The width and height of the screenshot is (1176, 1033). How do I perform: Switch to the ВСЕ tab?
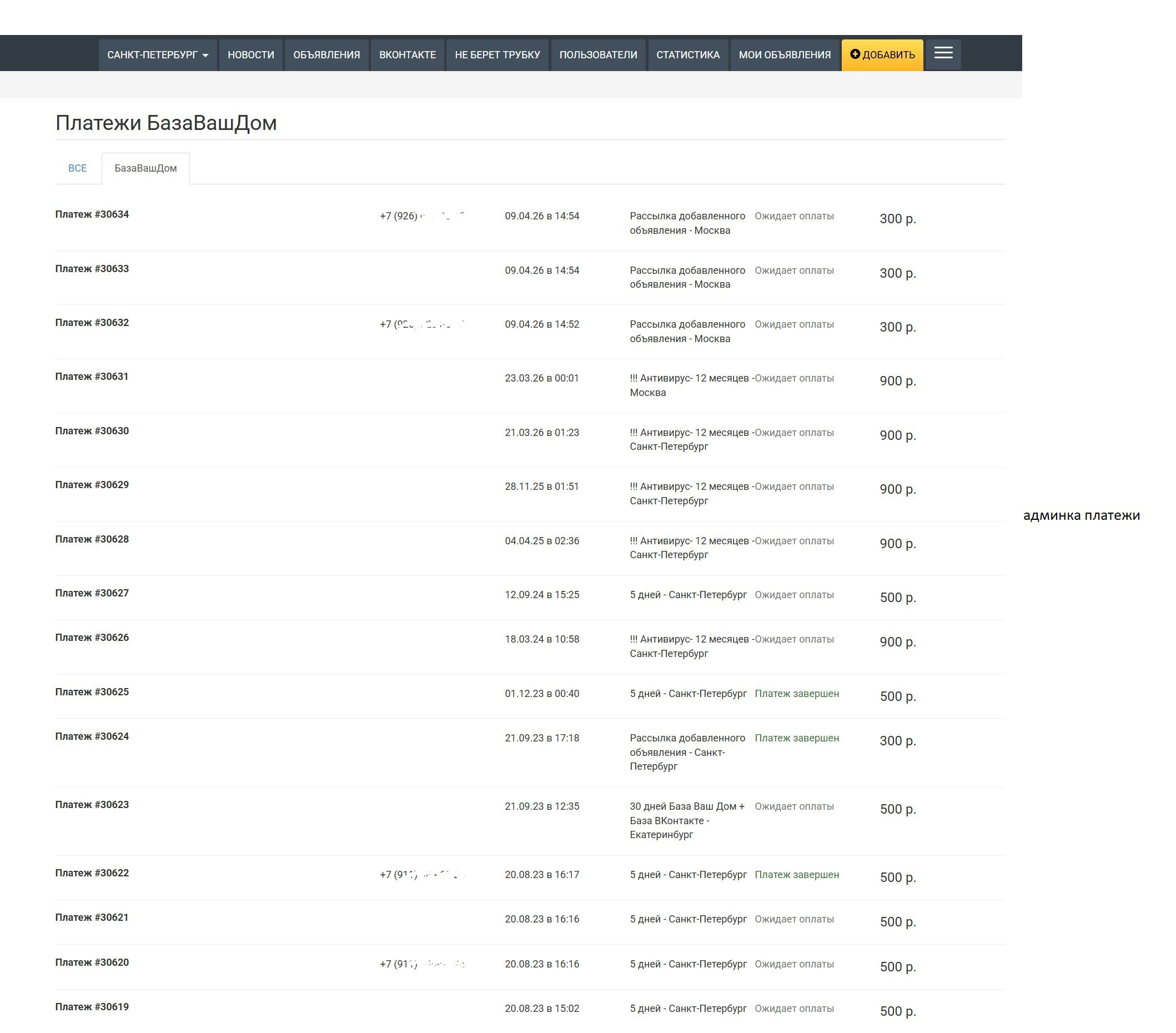[x=78, y=168]
